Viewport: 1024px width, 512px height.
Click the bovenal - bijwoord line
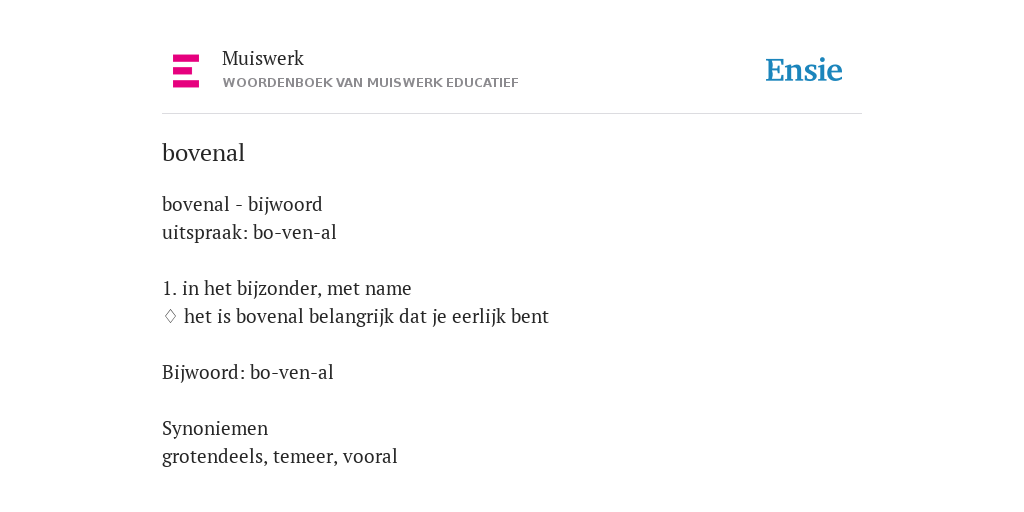(242, 205)
